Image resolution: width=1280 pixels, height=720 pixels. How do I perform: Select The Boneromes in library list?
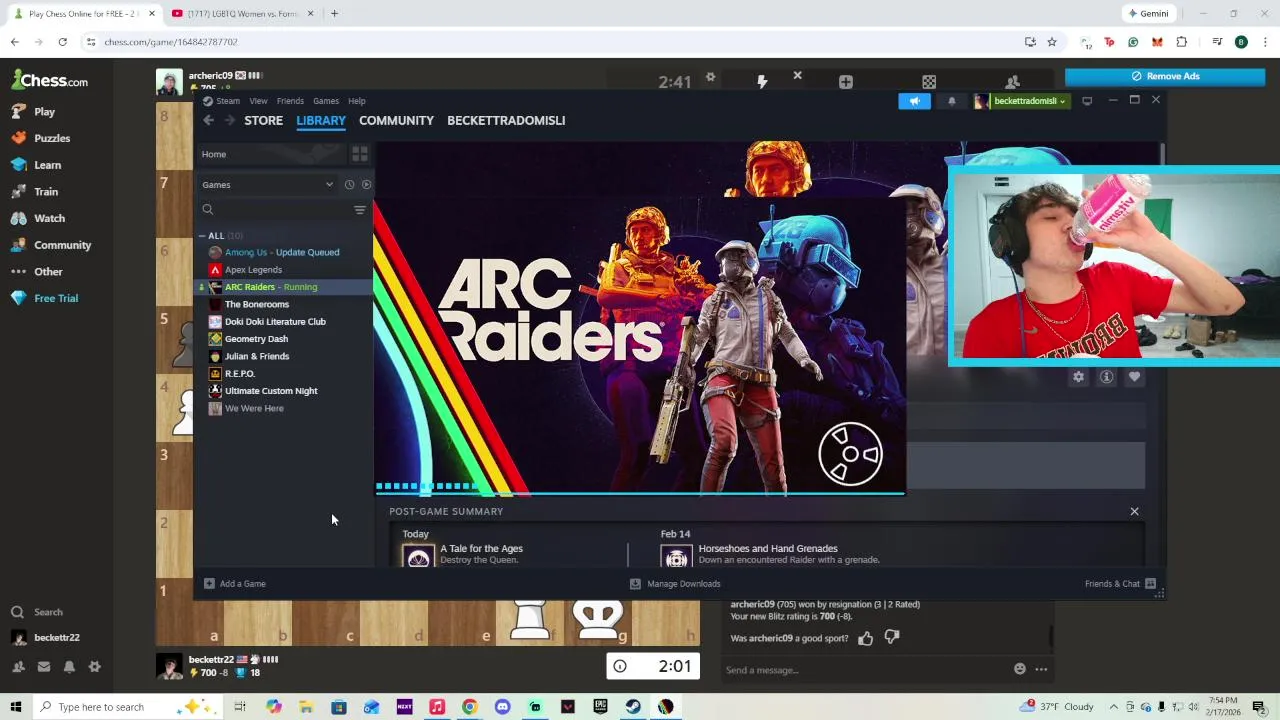(x=257, y=304)
